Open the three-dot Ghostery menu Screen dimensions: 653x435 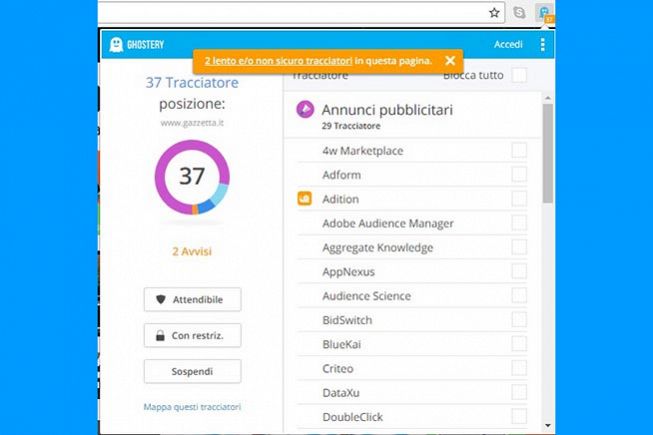542,45
